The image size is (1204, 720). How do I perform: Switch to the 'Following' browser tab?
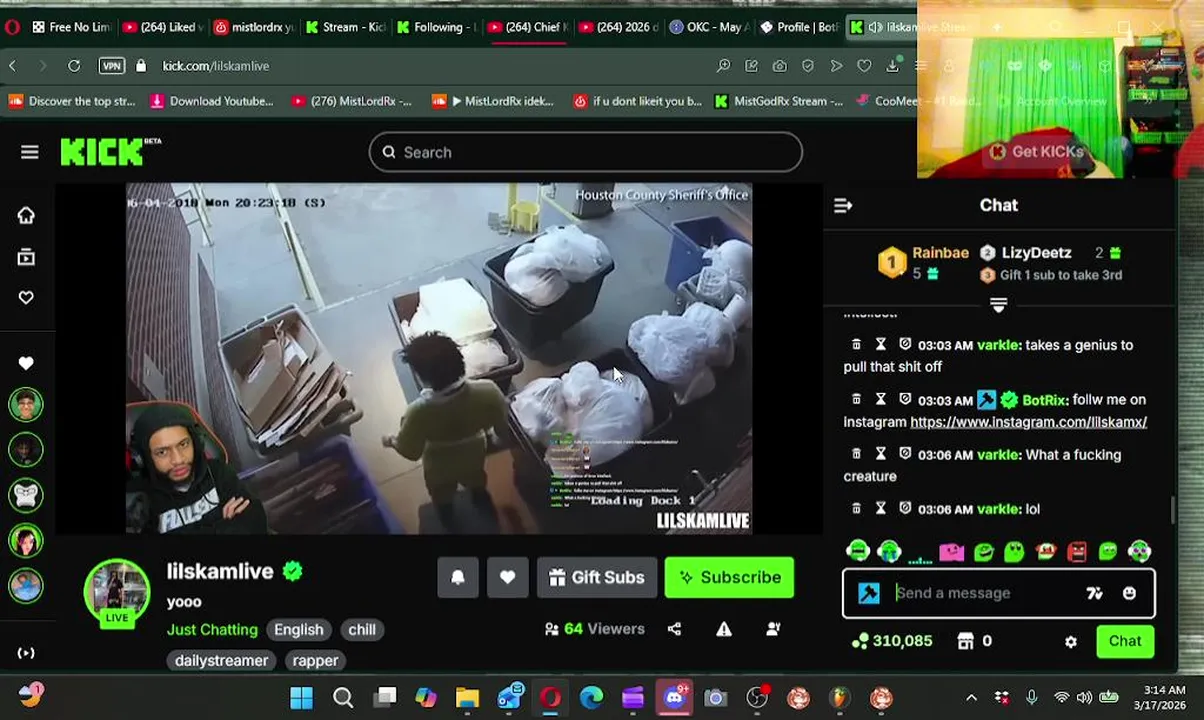436,27
